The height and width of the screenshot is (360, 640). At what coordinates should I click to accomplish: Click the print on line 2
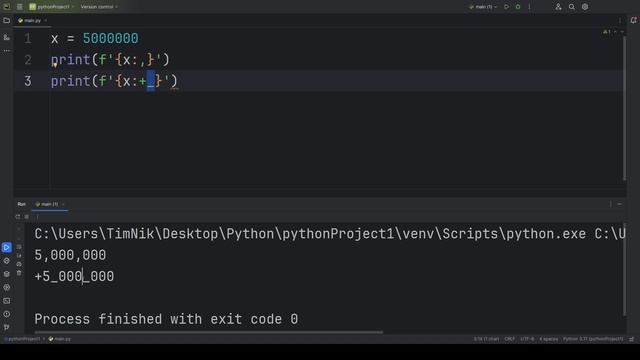[x=71, y=60]
